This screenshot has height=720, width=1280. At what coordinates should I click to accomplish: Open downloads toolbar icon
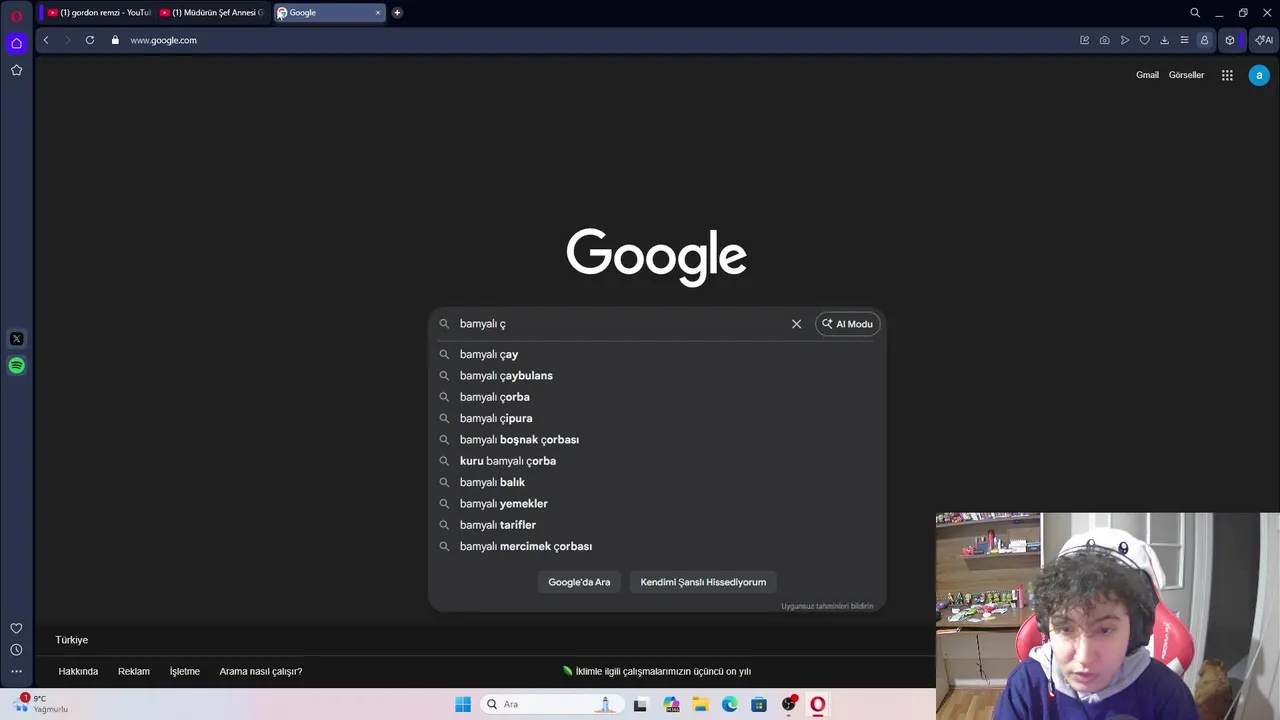(x=1164, y=40)
